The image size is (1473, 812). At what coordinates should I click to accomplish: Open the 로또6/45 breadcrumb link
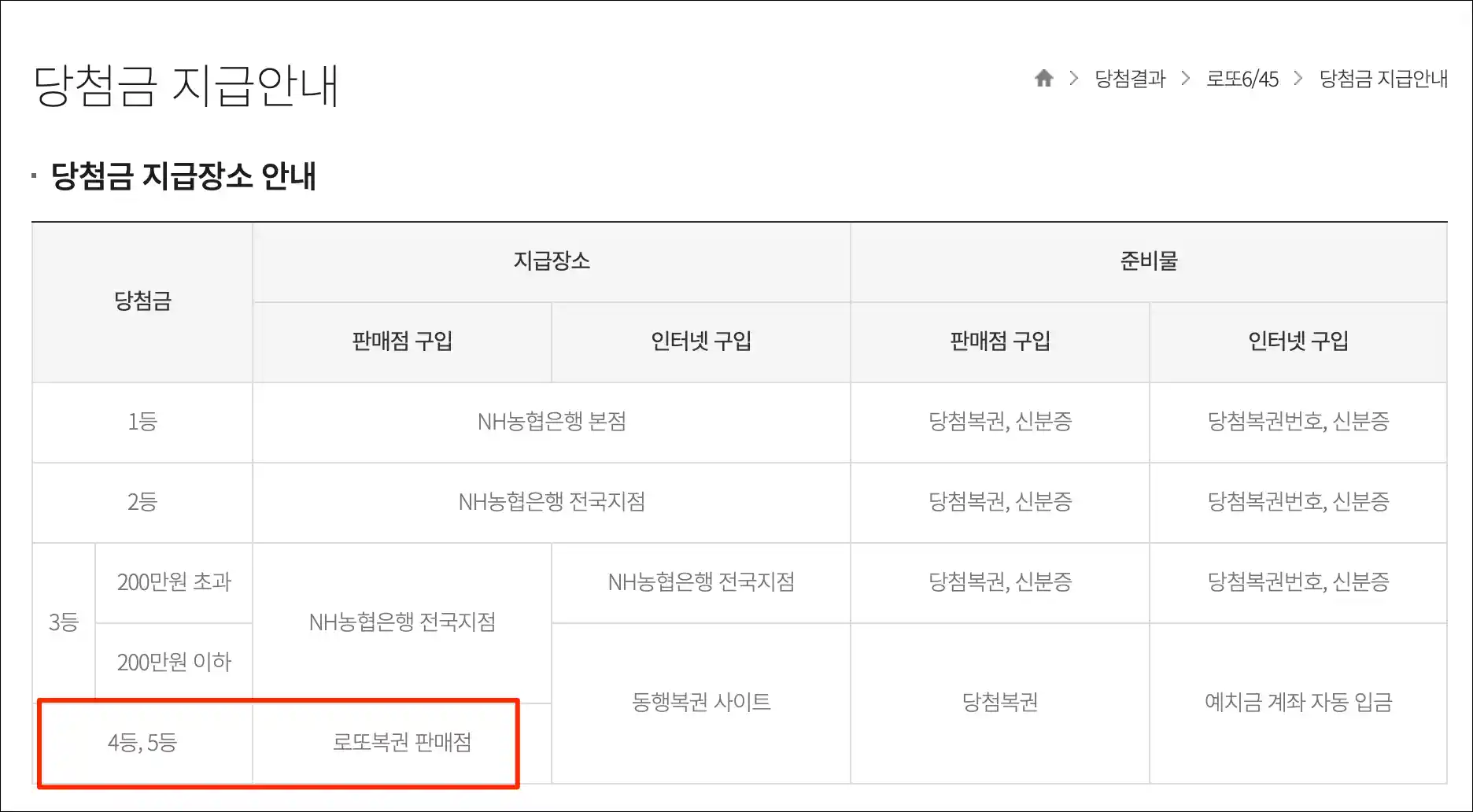1242,79
